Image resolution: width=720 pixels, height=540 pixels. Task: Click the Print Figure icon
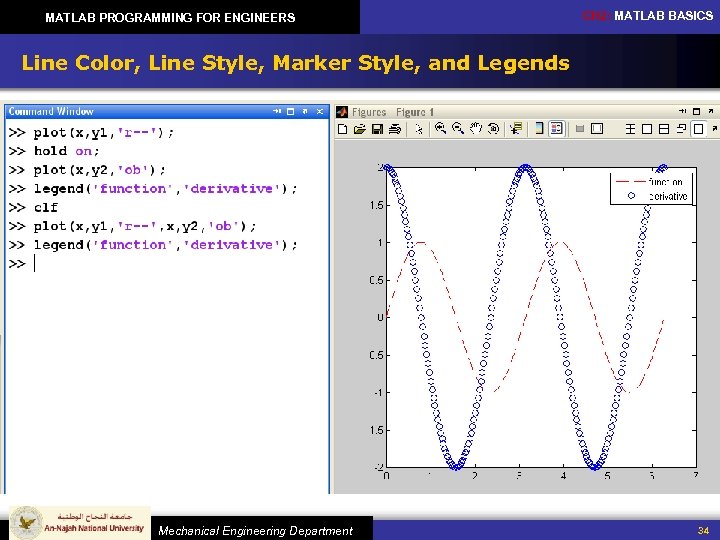pyautogui.click(x=395, y=129)
